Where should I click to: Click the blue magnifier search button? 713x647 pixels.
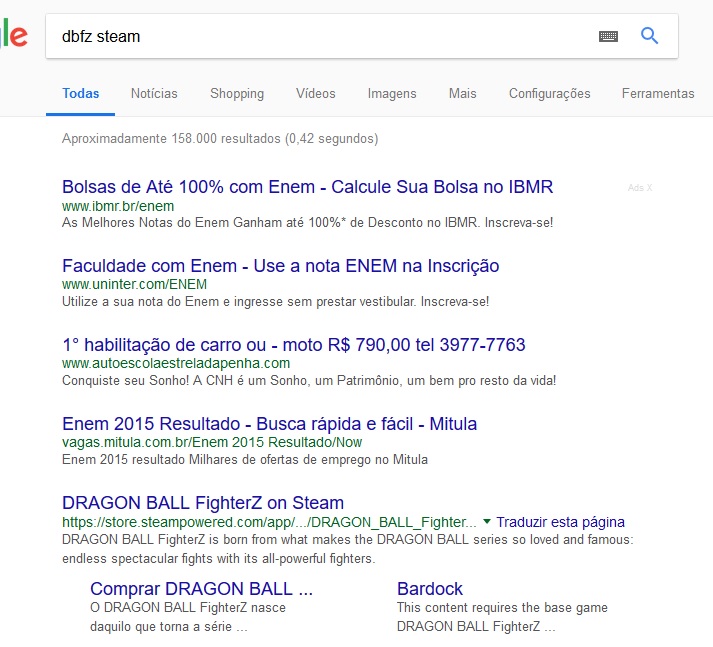click(649, 35)
